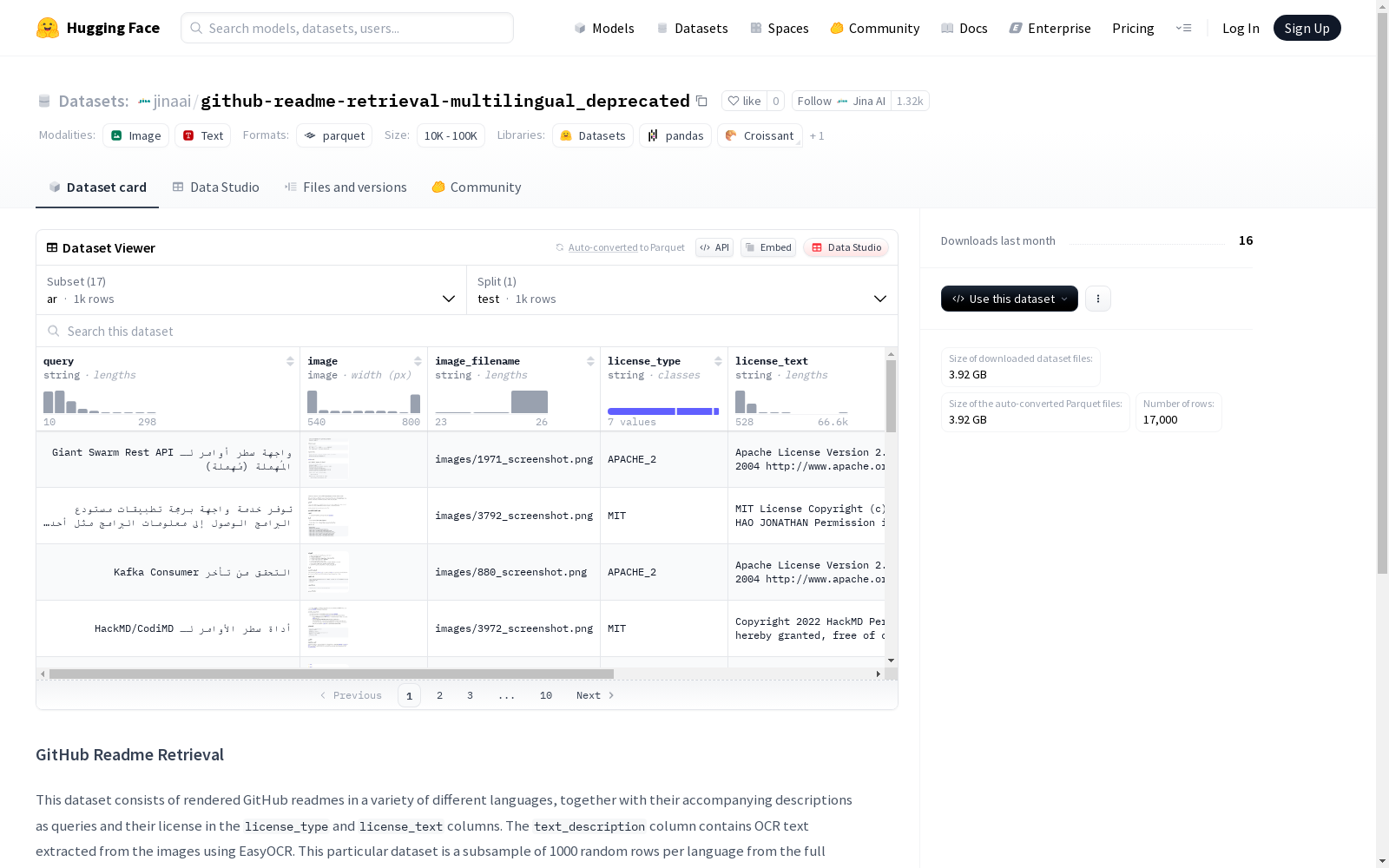Go to page 10 of results
The image size is (1389, 868).
(546, 695)
